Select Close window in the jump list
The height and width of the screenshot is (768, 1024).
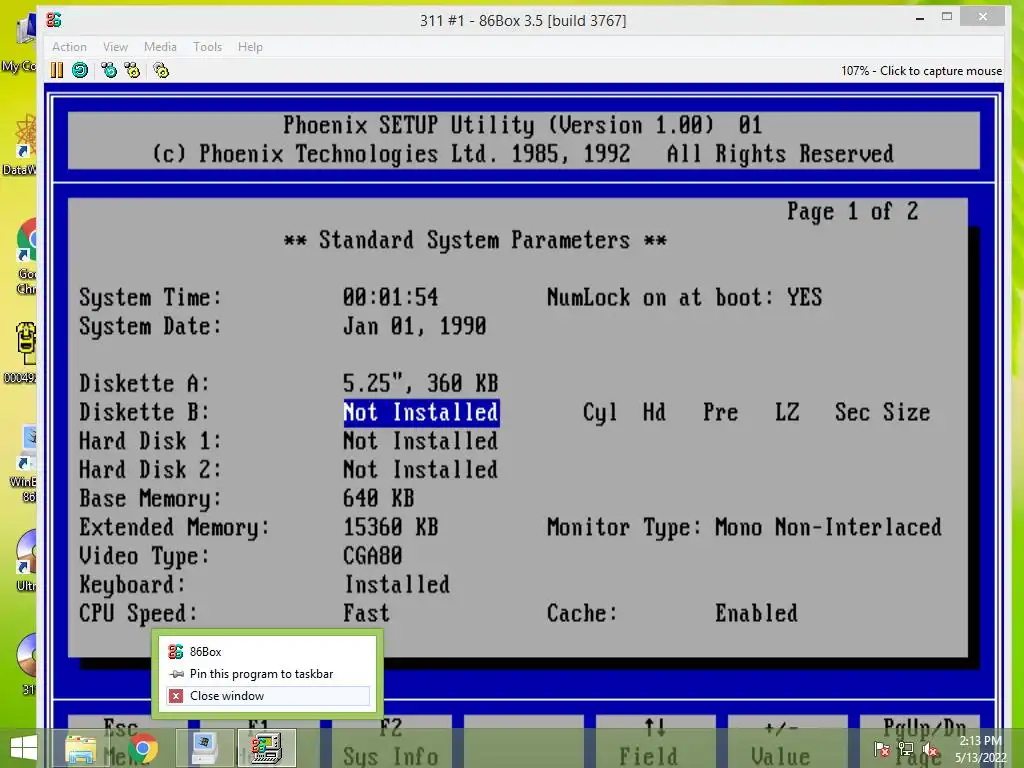point(267,696)
